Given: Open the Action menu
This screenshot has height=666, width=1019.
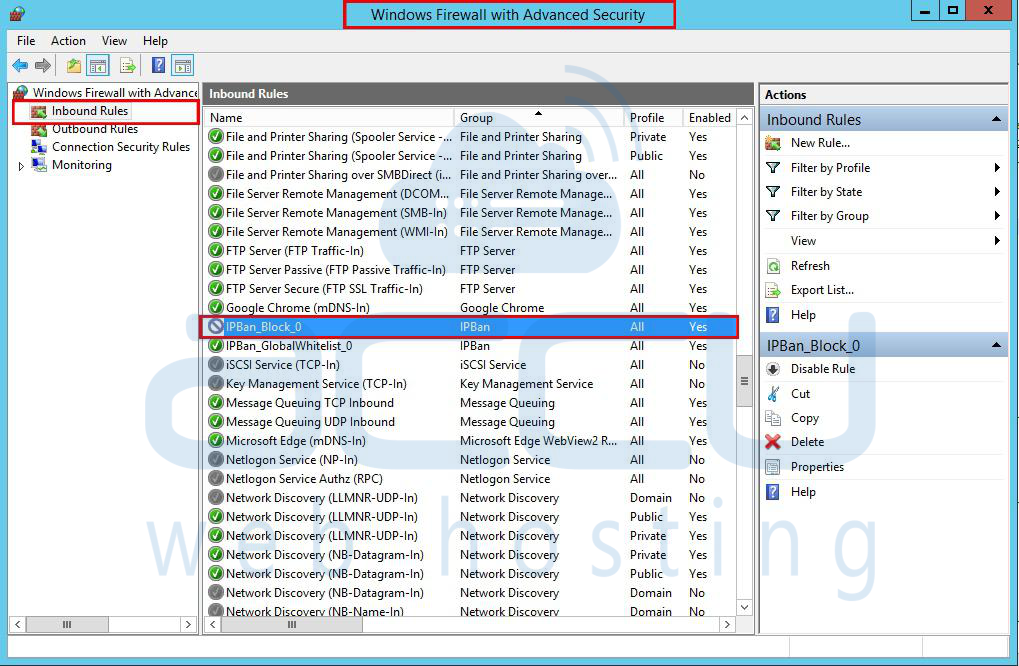Looking at the screenshot, I should (x=68, y=41).
